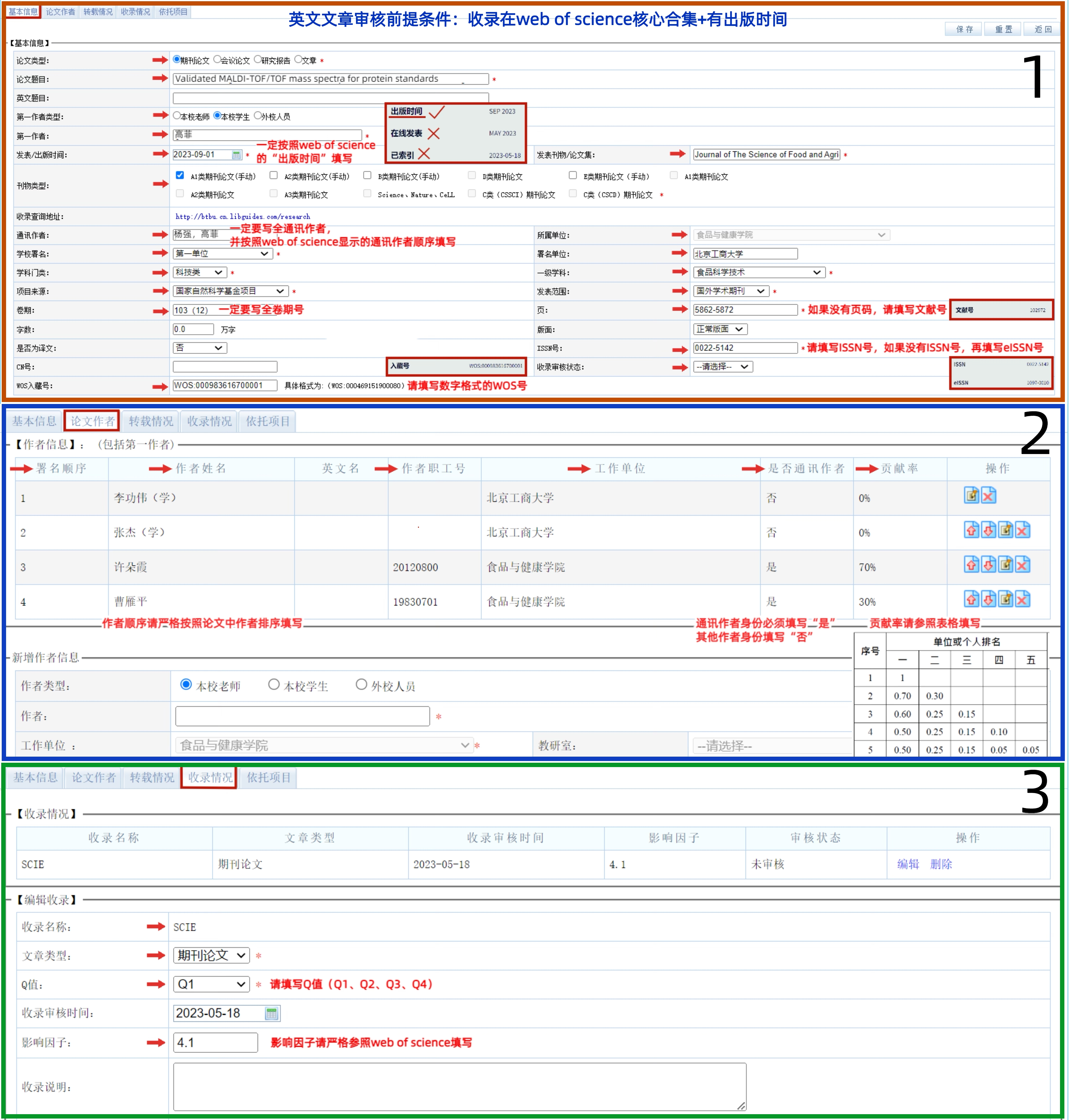Image resolution: width=1069 pixels, height=1120 pixels.
Task: Move author 张杰 up with arrow icon
Action: point(971,530)
